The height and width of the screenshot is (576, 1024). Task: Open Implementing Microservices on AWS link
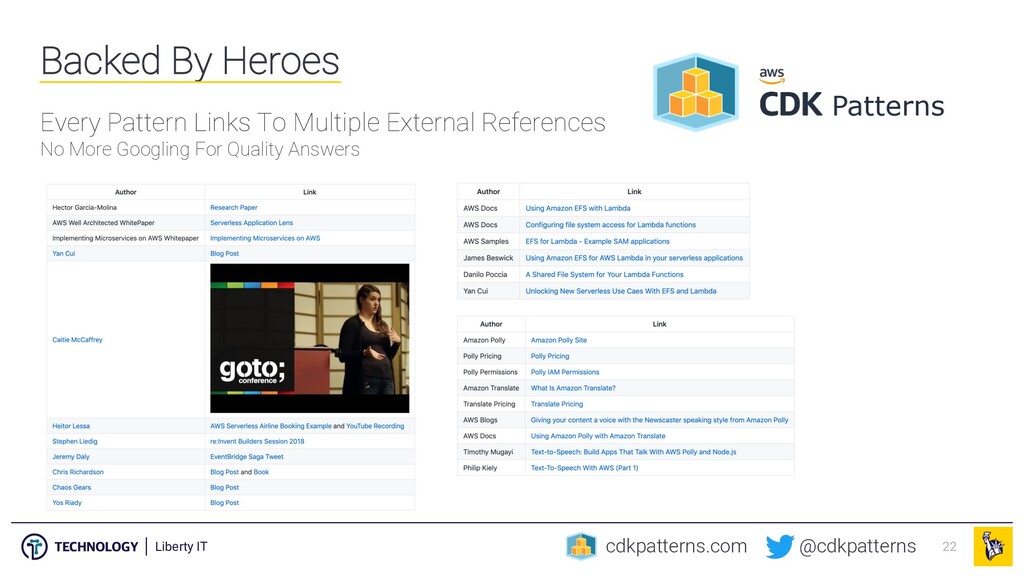[x=265, y=238]
